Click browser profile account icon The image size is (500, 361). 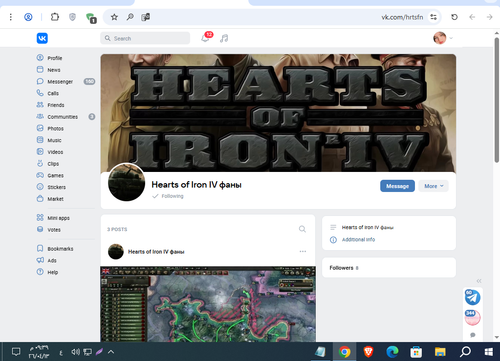click(28, 17)
